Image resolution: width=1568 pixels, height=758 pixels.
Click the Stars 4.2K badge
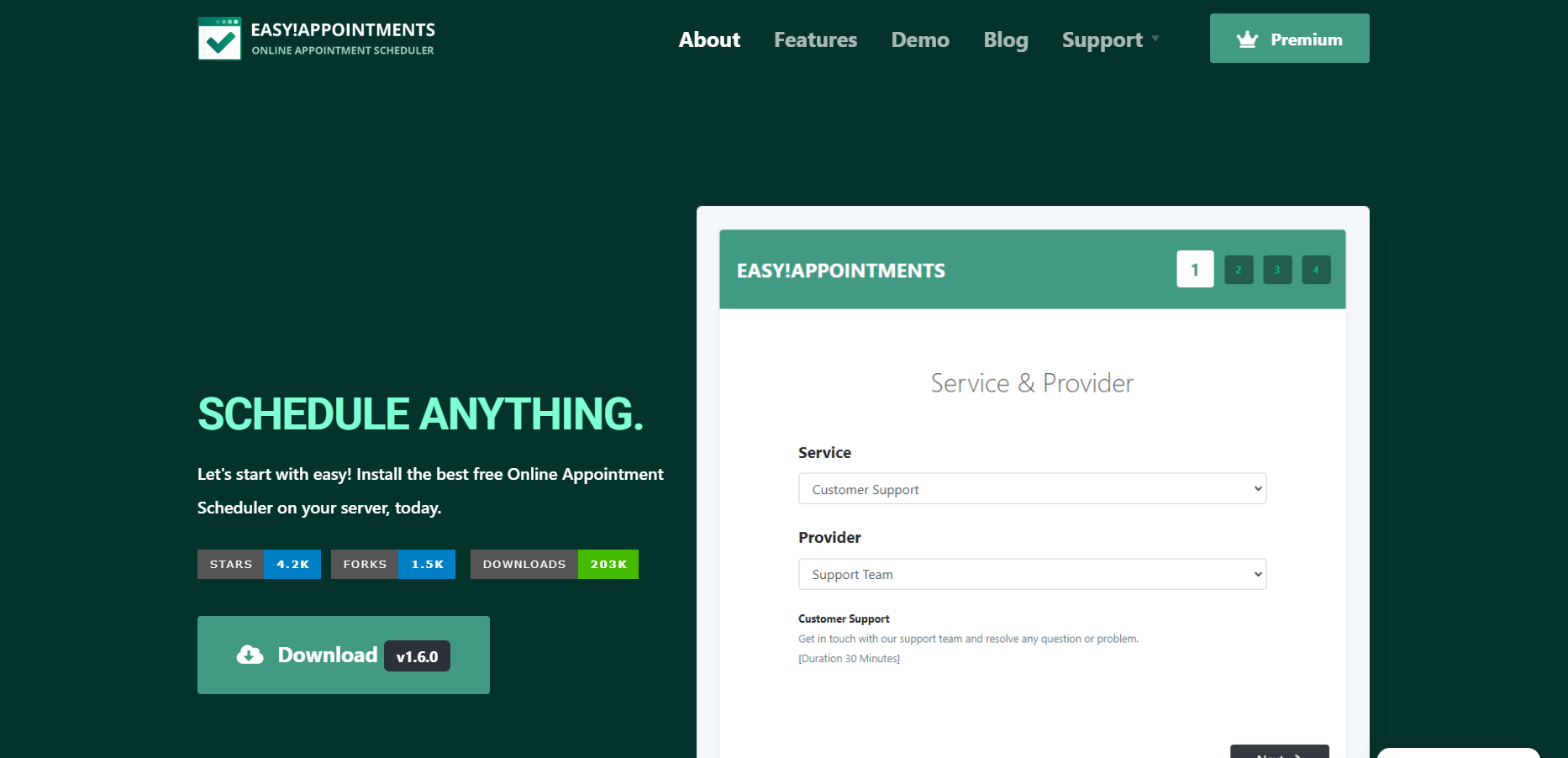point(259,565)
